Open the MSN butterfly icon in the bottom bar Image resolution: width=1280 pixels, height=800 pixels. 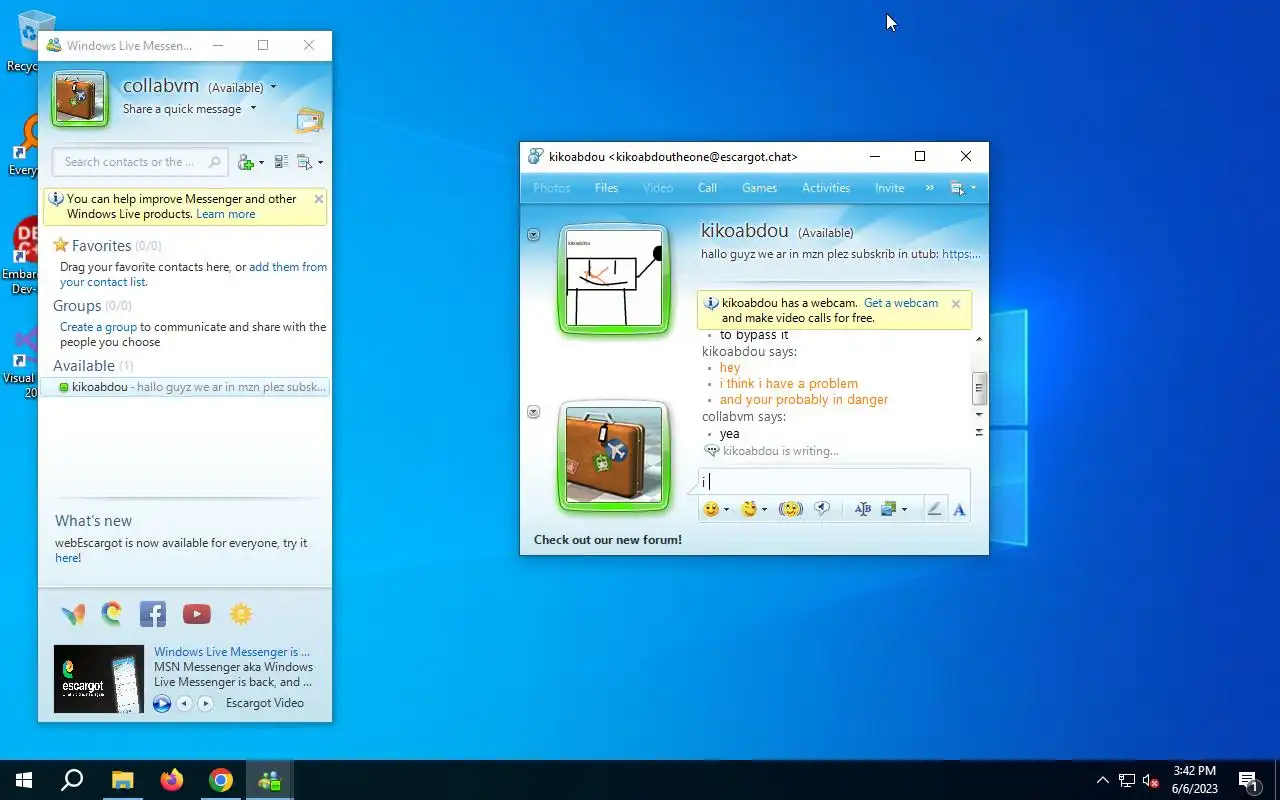click(x=73, y=614)
